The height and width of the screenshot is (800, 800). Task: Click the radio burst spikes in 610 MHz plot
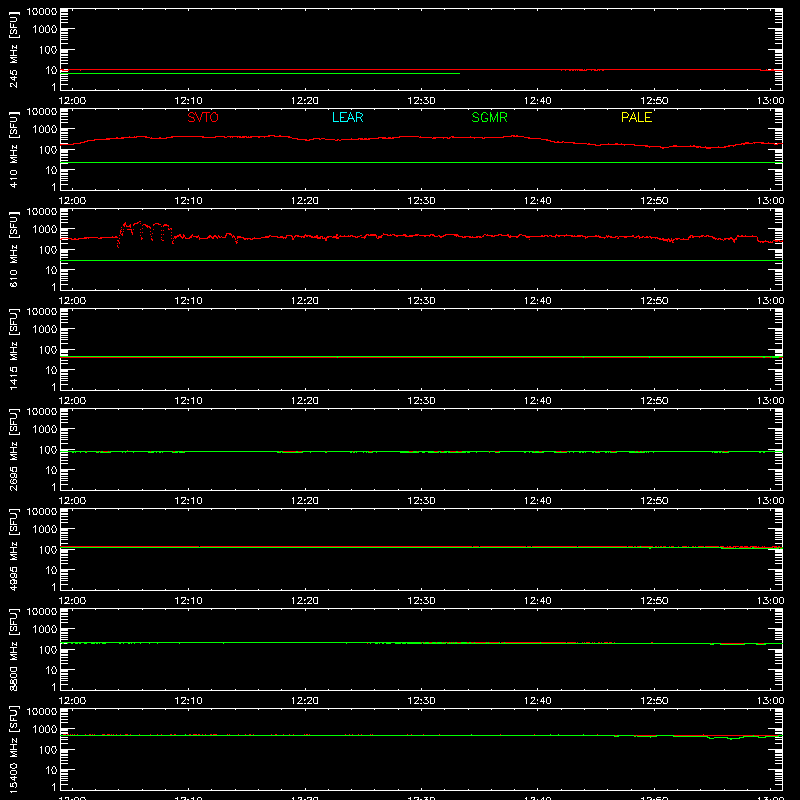tap(145, 234)
